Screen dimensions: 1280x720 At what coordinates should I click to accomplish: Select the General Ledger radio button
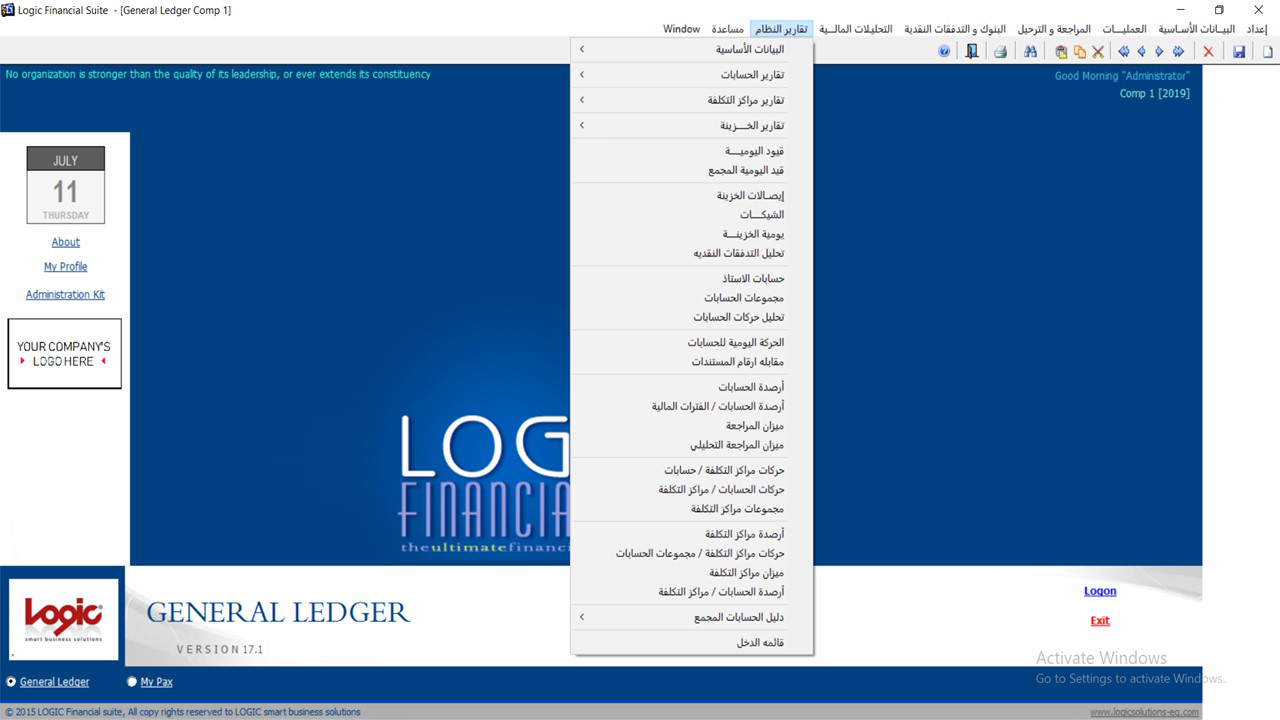click(x=12, y=682)
